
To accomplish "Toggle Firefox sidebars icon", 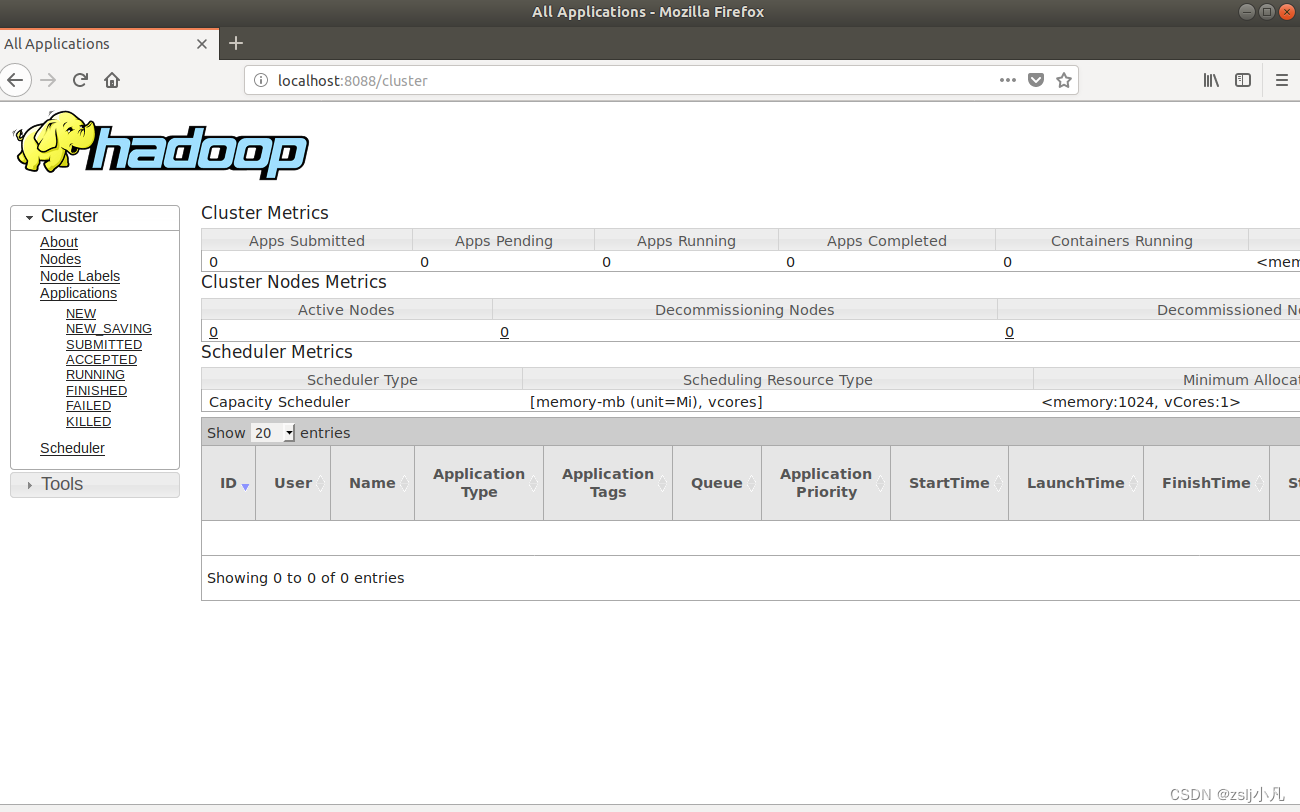I will click(x=1243, y=80).
